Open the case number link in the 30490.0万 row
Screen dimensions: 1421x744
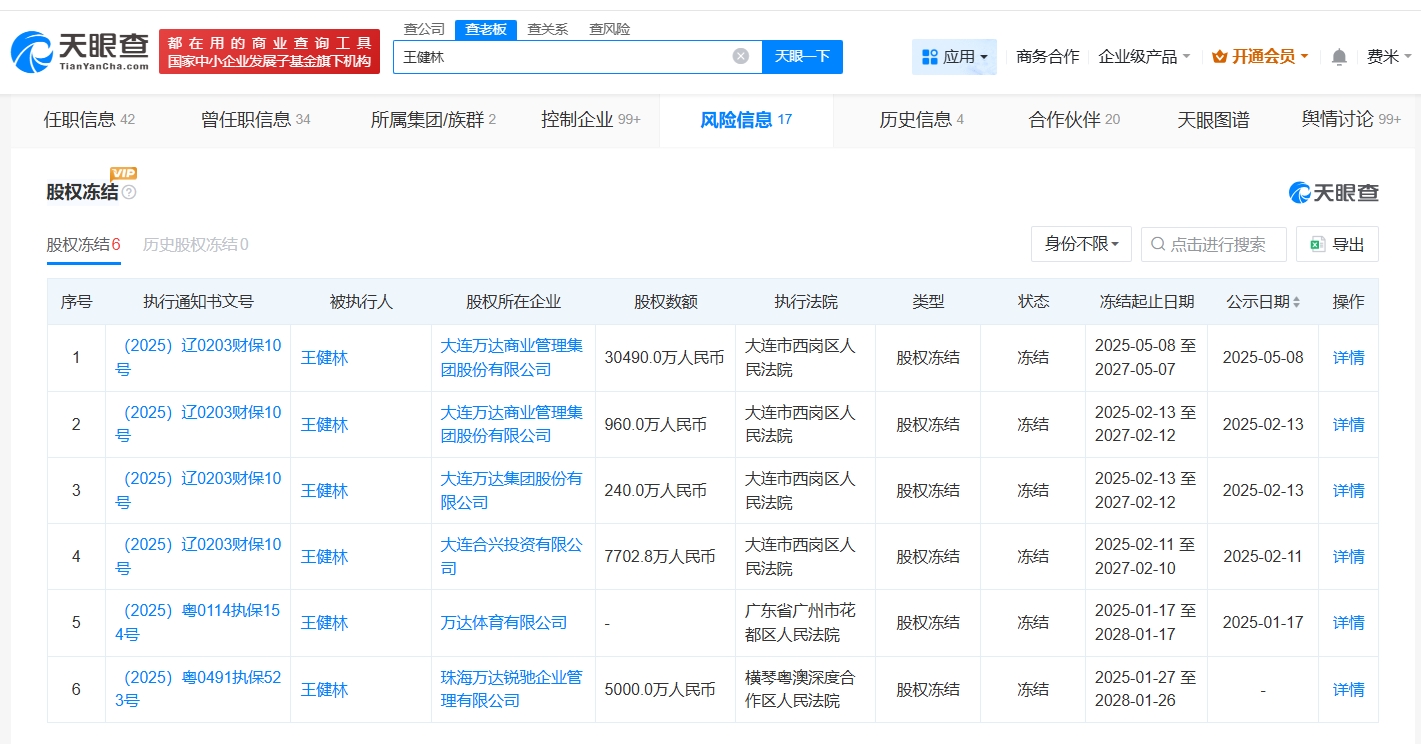[198, 358]
